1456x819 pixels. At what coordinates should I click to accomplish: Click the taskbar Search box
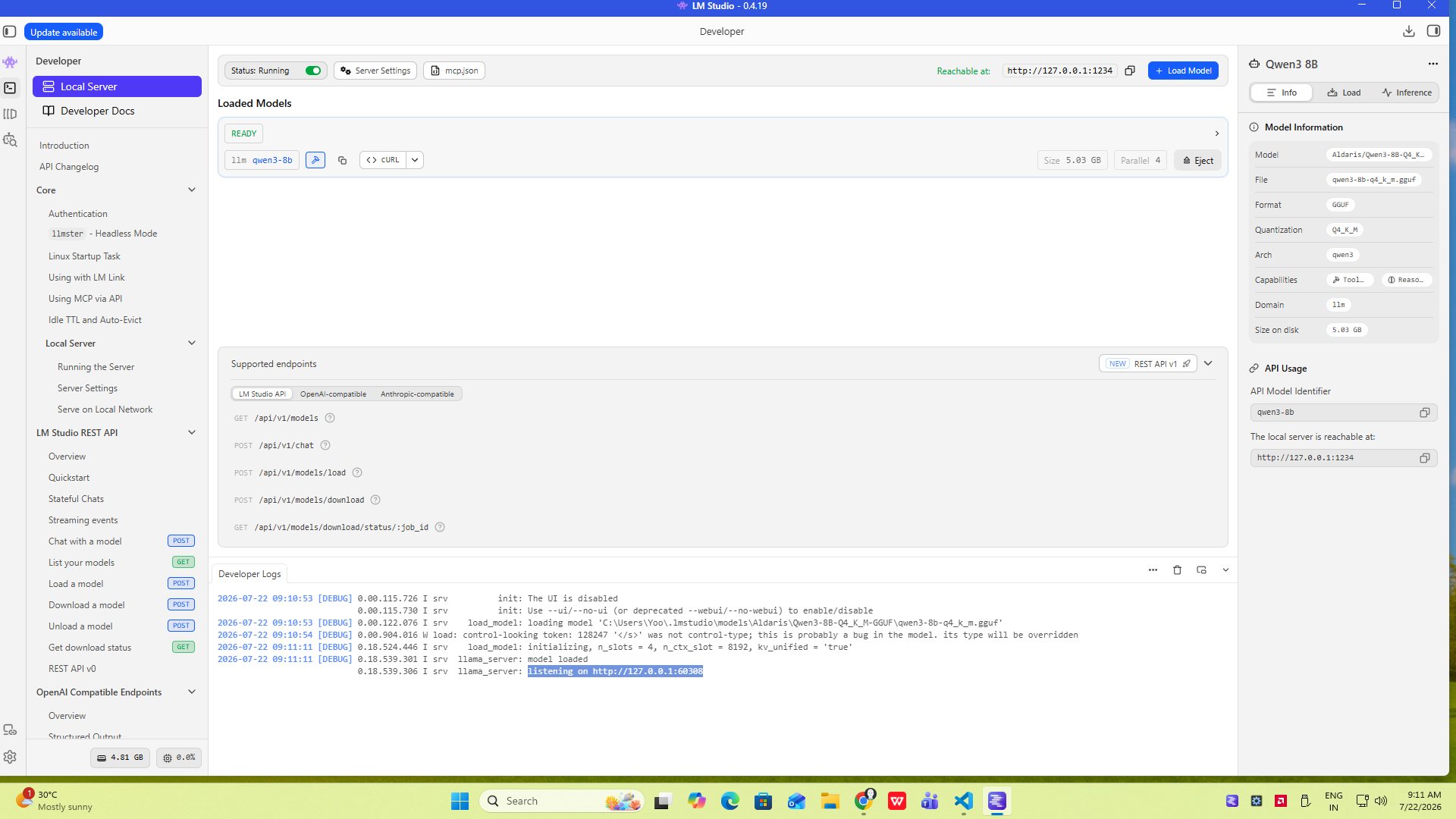click(x=561, y=801)
